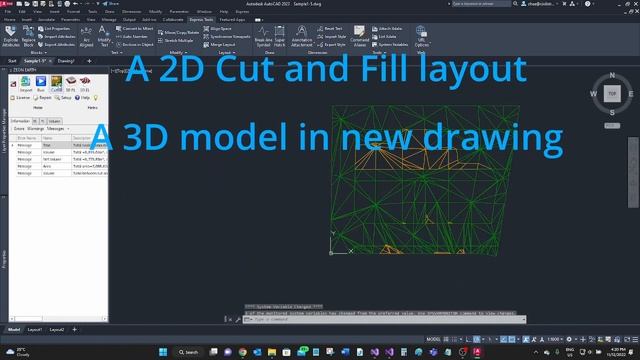
Task: Click the lightbulb tips icon in Zeon Earth panel
Action: click(96, 98)
